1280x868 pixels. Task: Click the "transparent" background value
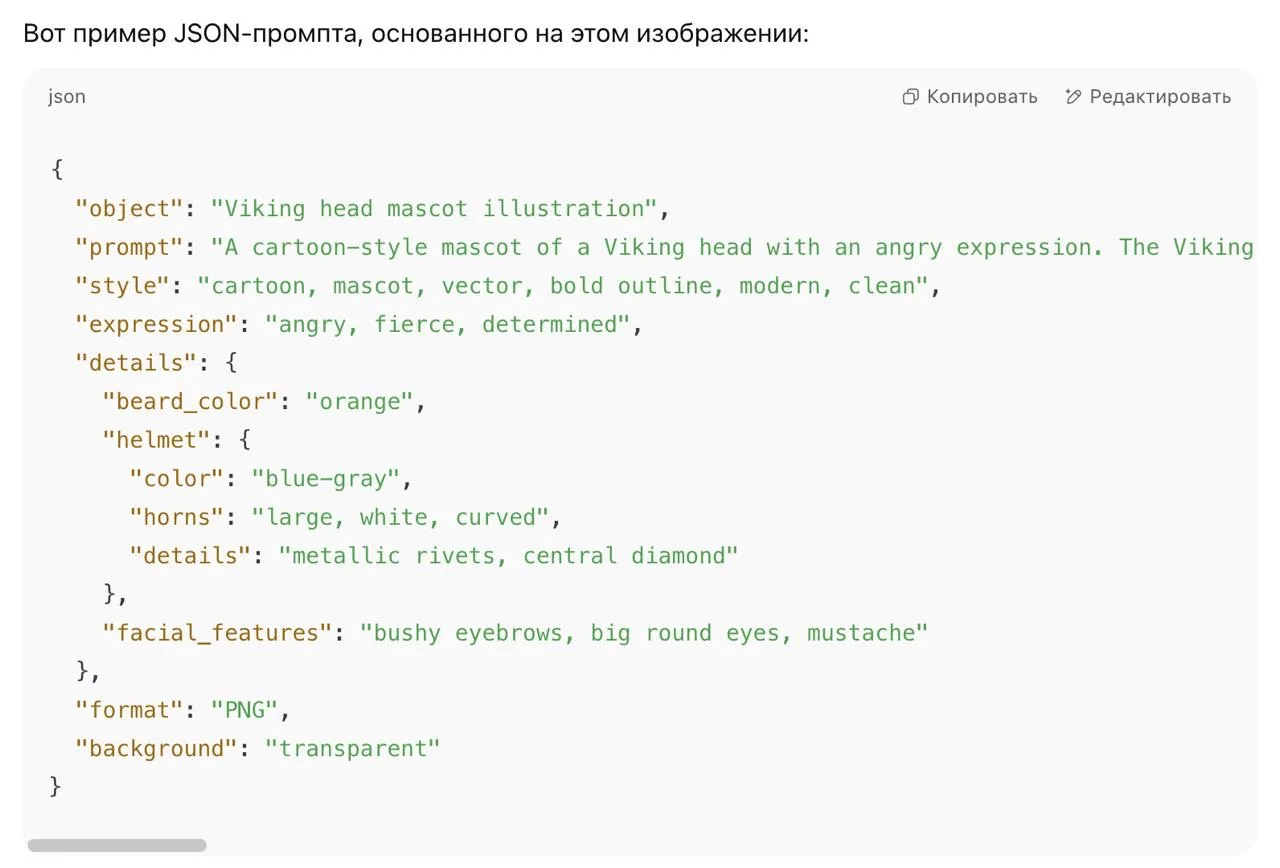(352, 749)
